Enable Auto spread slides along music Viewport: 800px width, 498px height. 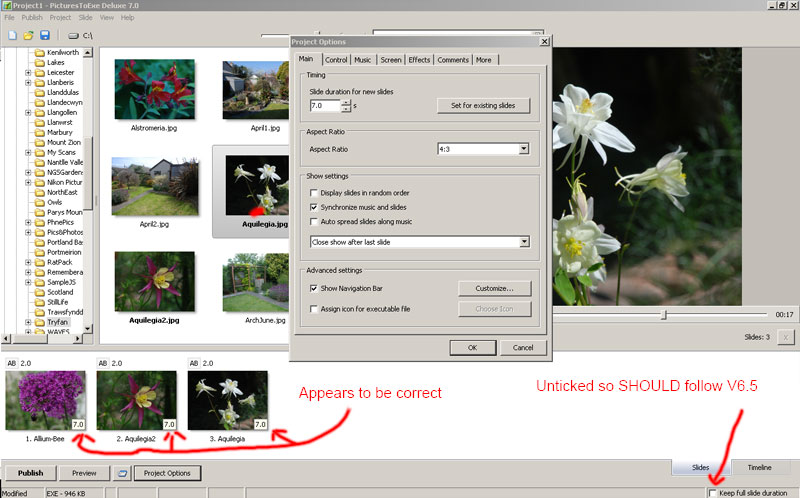point(314,221)
